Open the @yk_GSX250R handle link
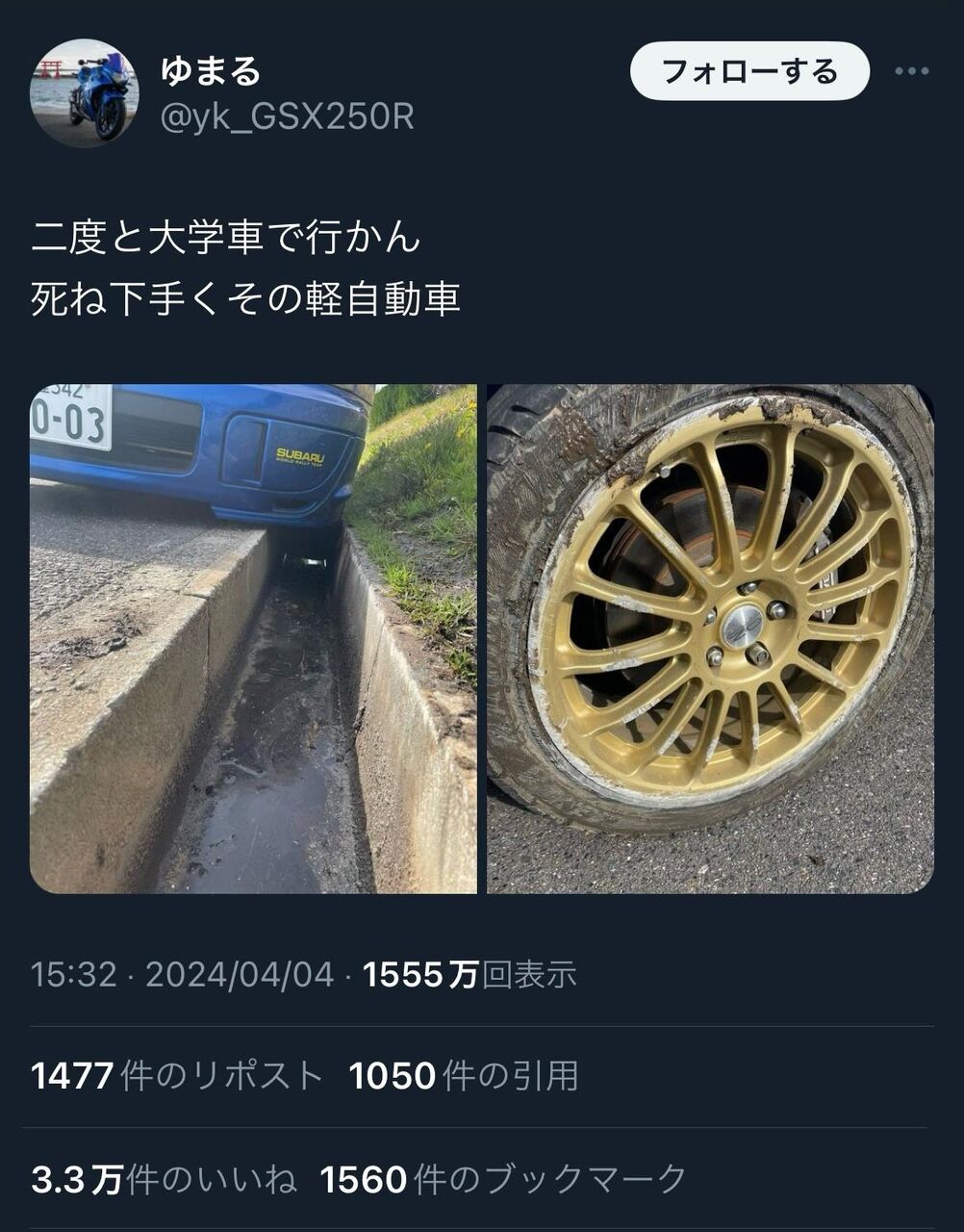The width and height of the screenshot is (964, 1232). 287,117
